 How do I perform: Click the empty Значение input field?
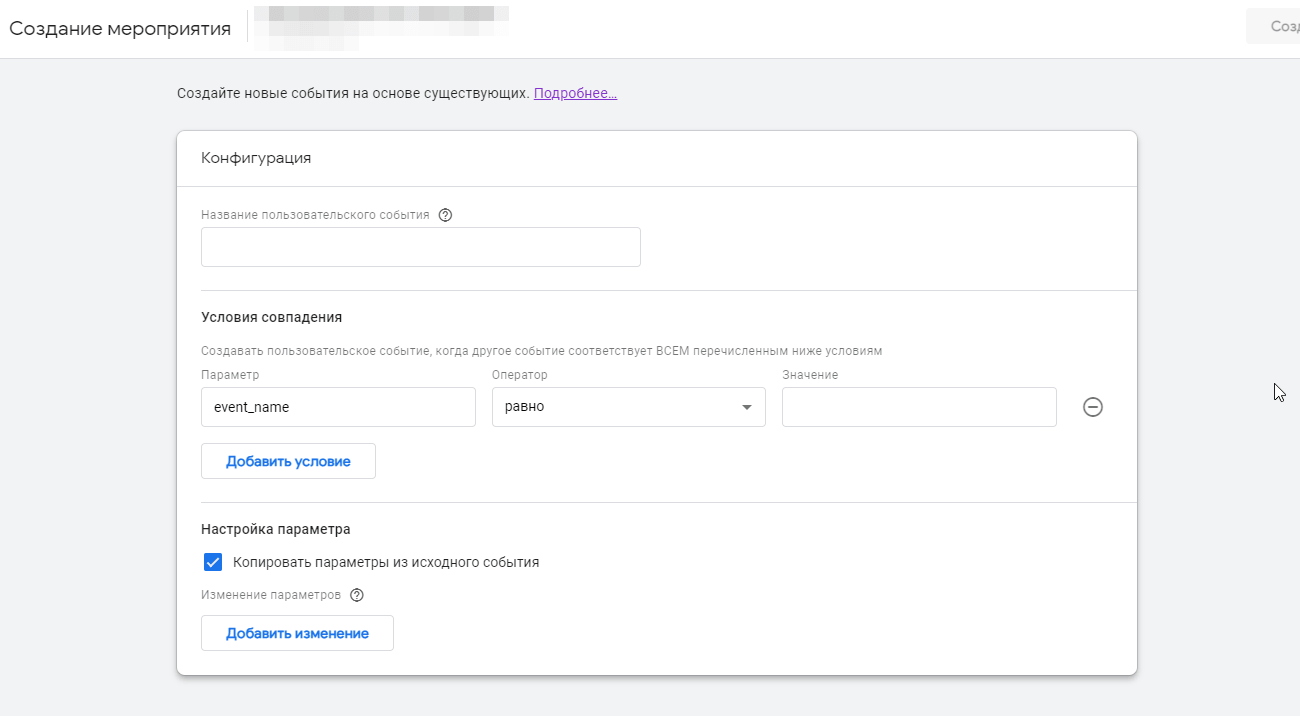point(918,407)
